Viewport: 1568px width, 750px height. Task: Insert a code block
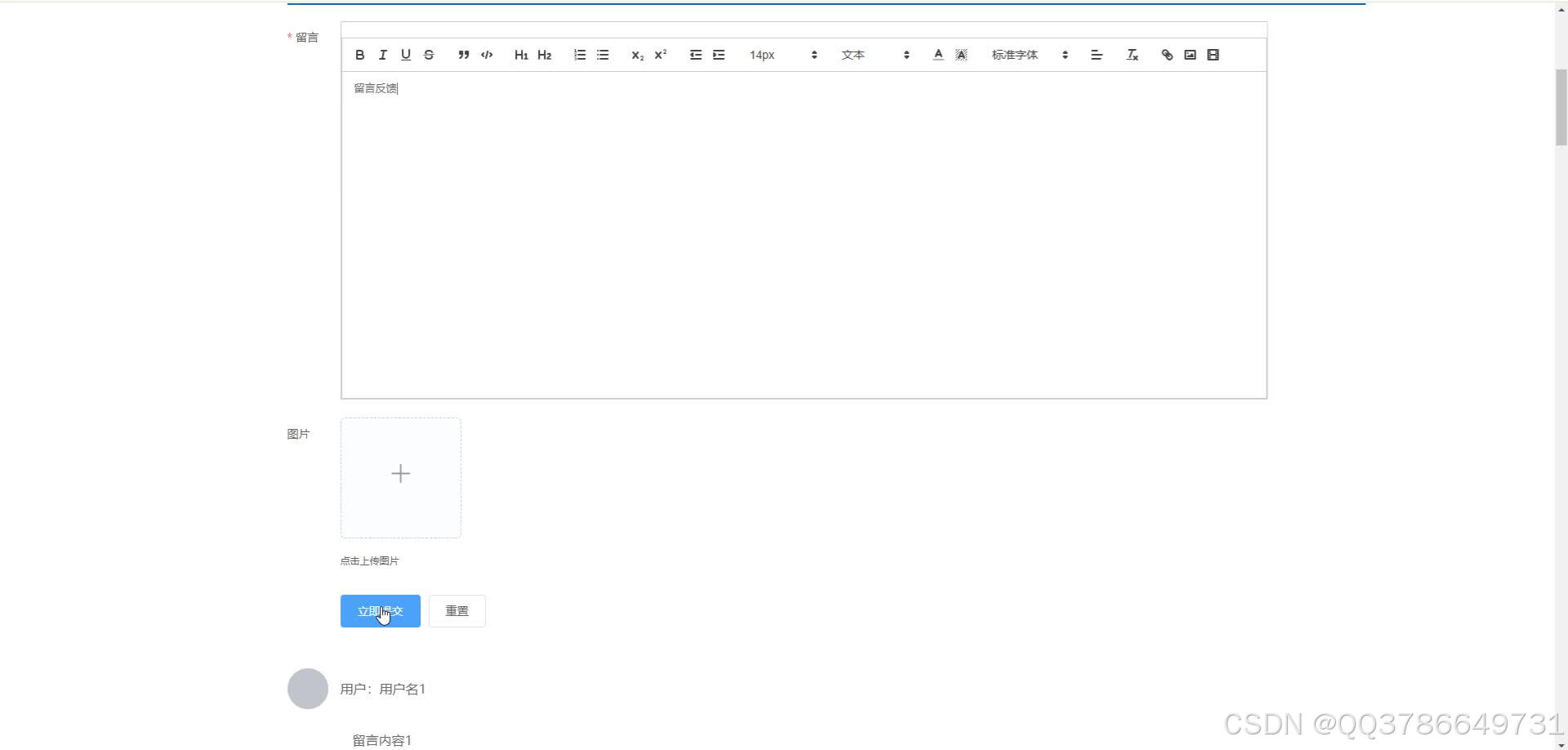pos(487,55)
